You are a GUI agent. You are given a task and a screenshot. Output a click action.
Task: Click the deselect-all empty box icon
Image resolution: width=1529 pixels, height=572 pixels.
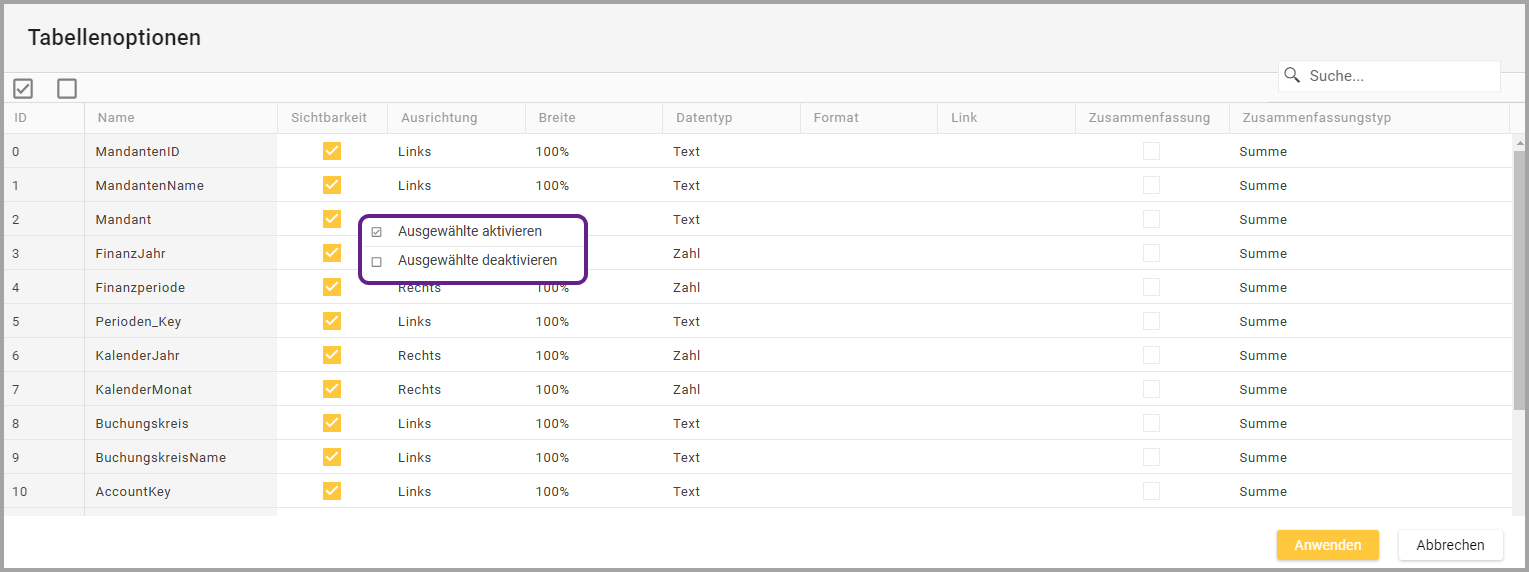click(x=67, y=89)
